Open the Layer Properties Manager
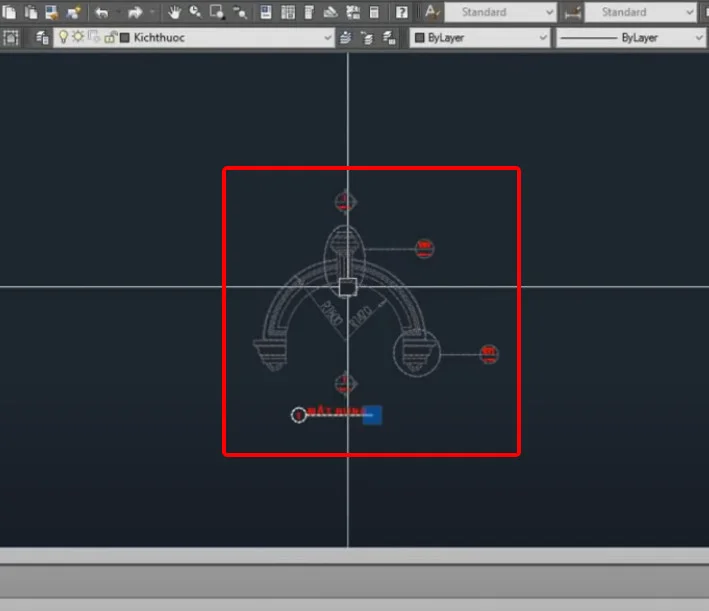The image size is (709, 611). [42, 38]
